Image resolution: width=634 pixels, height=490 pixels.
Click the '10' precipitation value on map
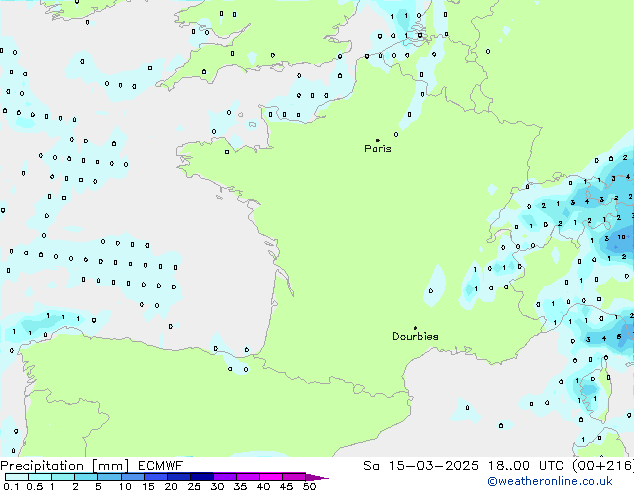[621, 237]
